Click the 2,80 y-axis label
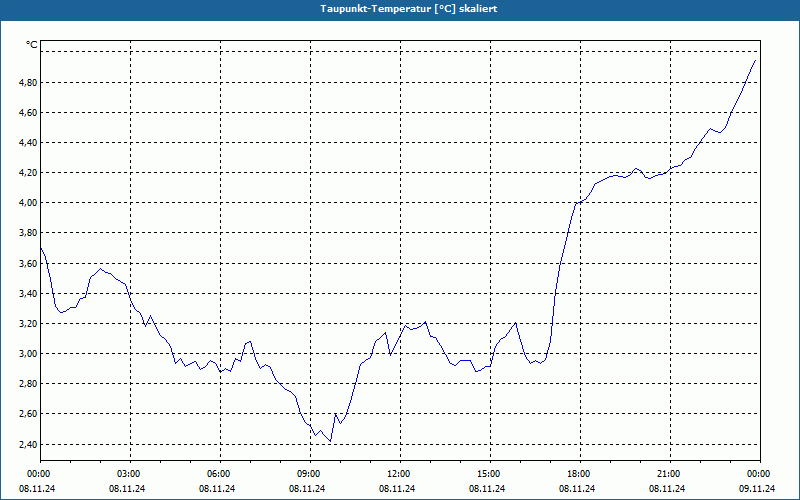The height and width of the screenshot is (500, 800). pyautogui.click(x=28, y=384)
